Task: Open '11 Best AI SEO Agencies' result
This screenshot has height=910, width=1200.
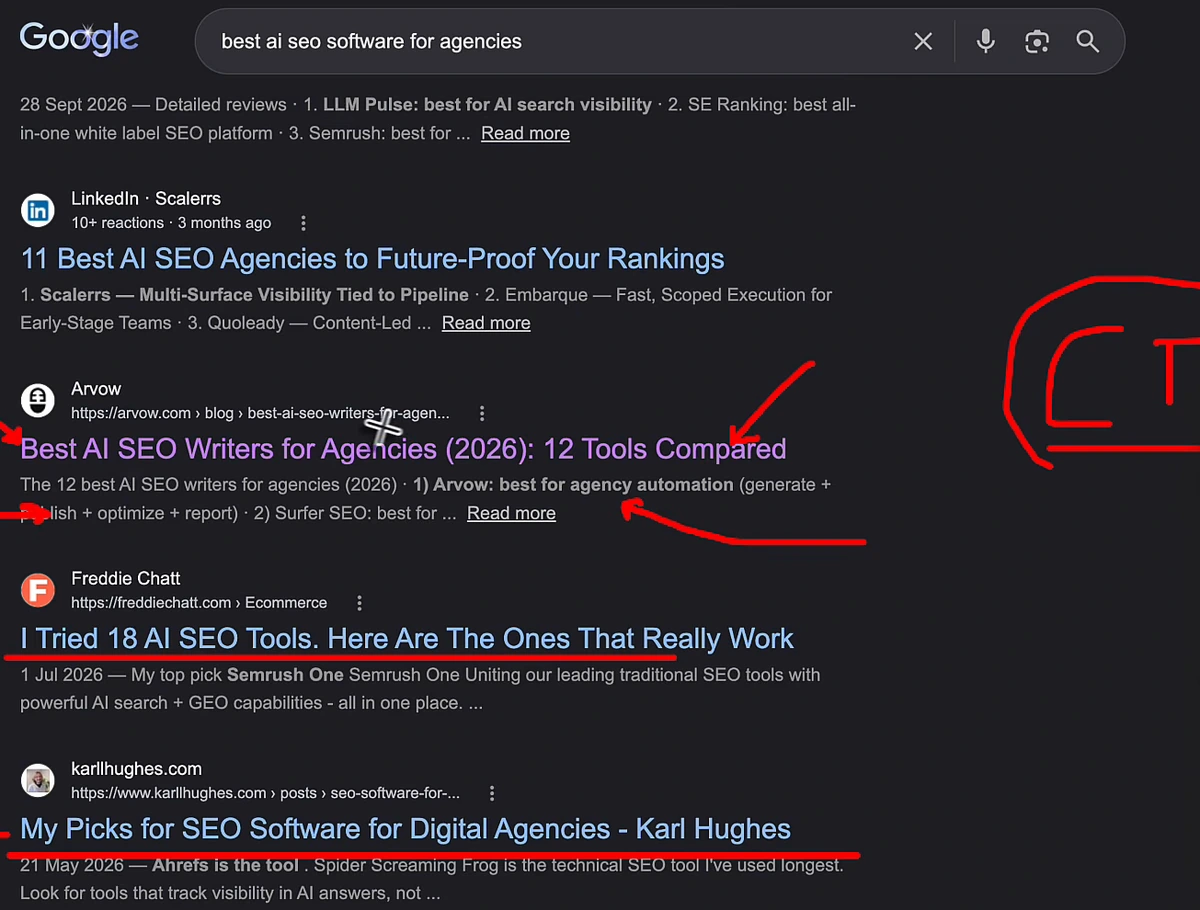Action: 372,259
